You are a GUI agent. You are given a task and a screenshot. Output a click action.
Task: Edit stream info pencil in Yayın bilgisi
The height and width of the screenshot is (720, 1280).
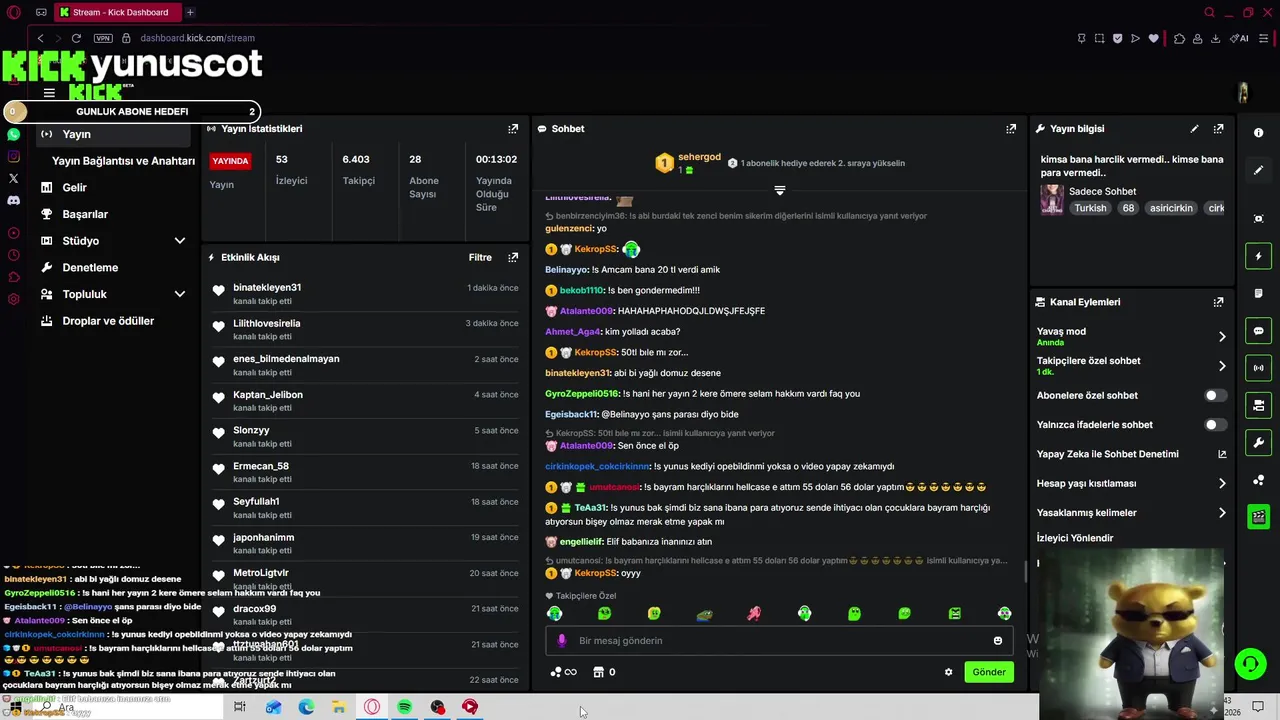(1194, 129)
